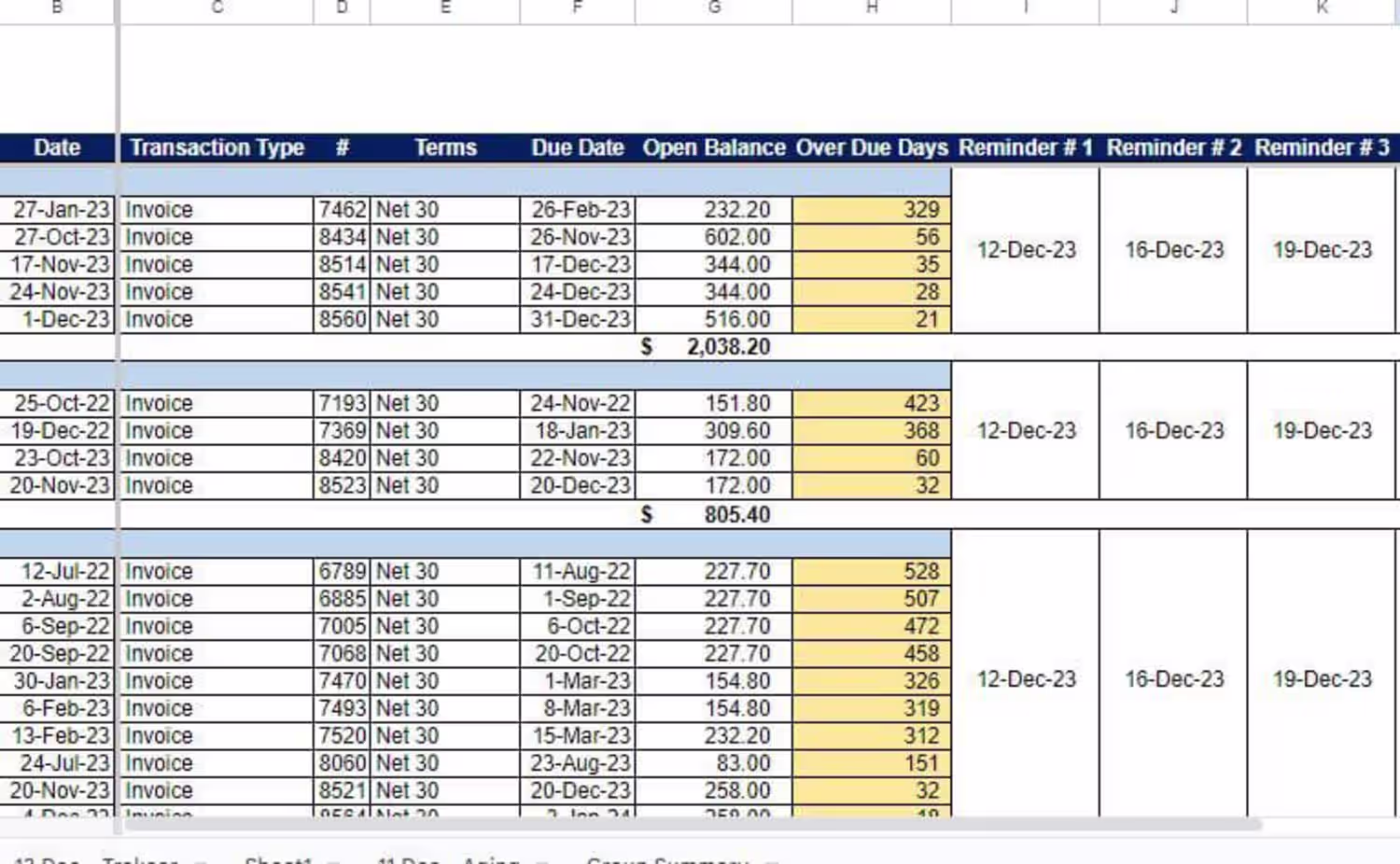This screenshot has height=864, width=1400.
Task: Click third group's Reminder #3 date 19-Dec-23
Action: click(1323, 679)
